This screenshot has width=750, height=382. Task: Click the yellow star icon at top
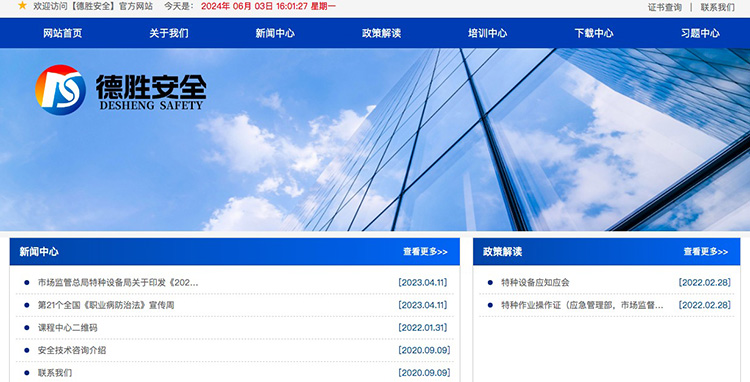[22, 6]
